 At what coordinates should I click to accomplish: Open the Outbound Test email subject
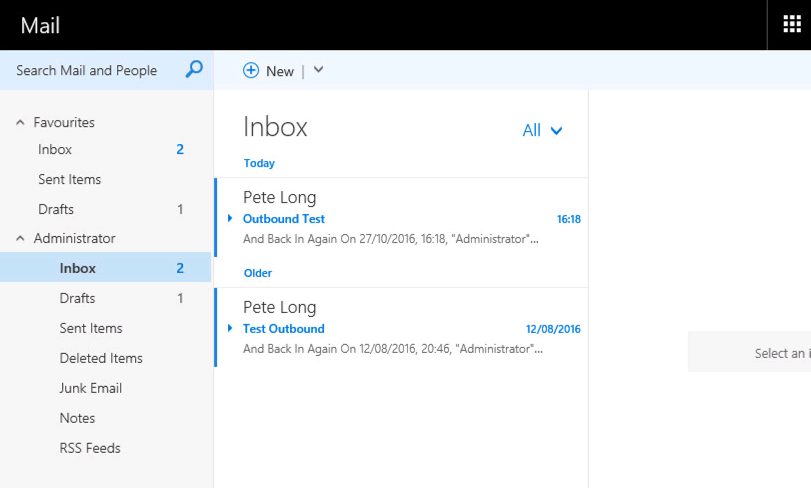tap(283, 219)
